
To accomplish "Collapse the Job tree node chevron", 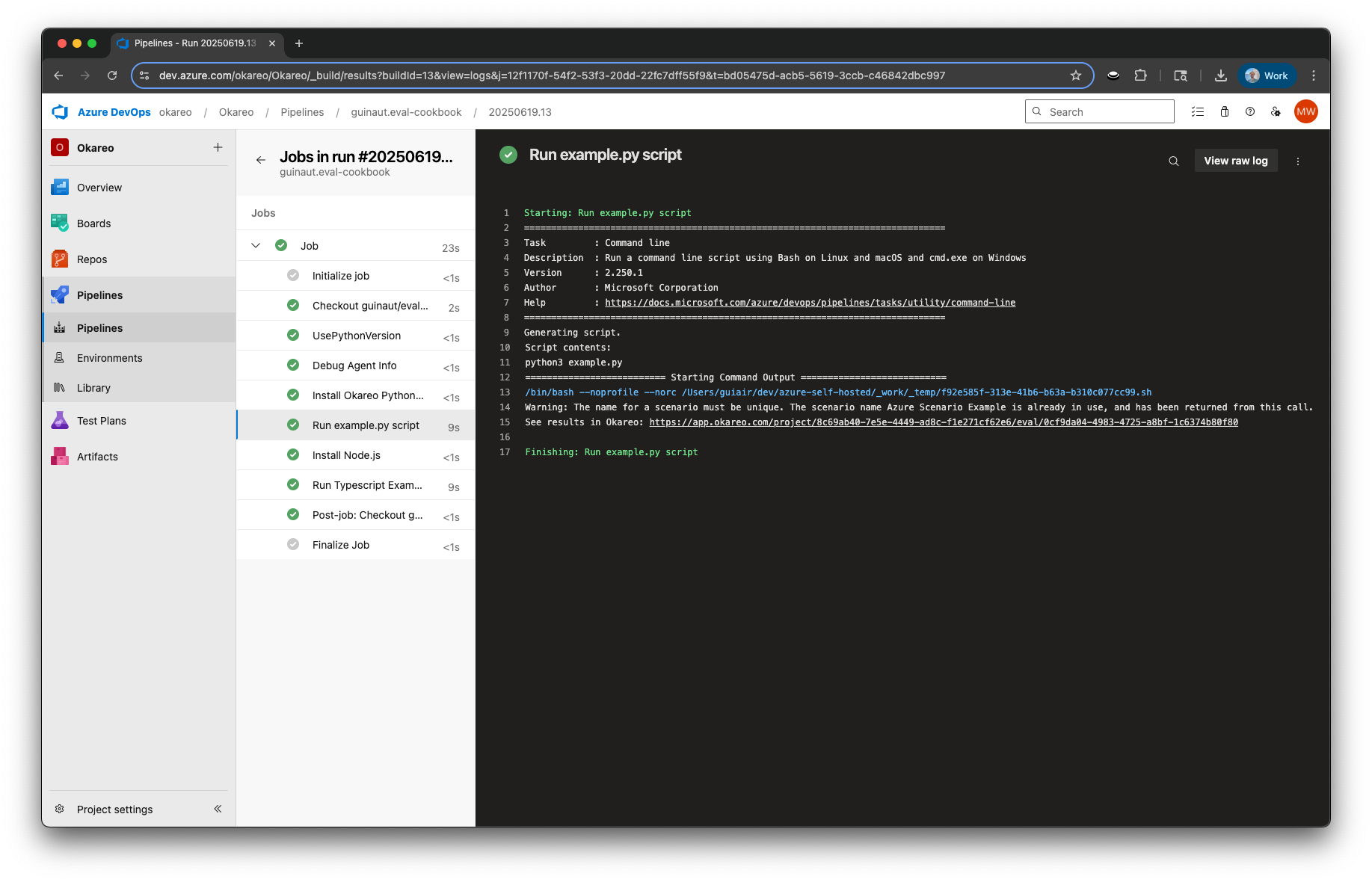I will pyautogui.click(x=256, y=246).
